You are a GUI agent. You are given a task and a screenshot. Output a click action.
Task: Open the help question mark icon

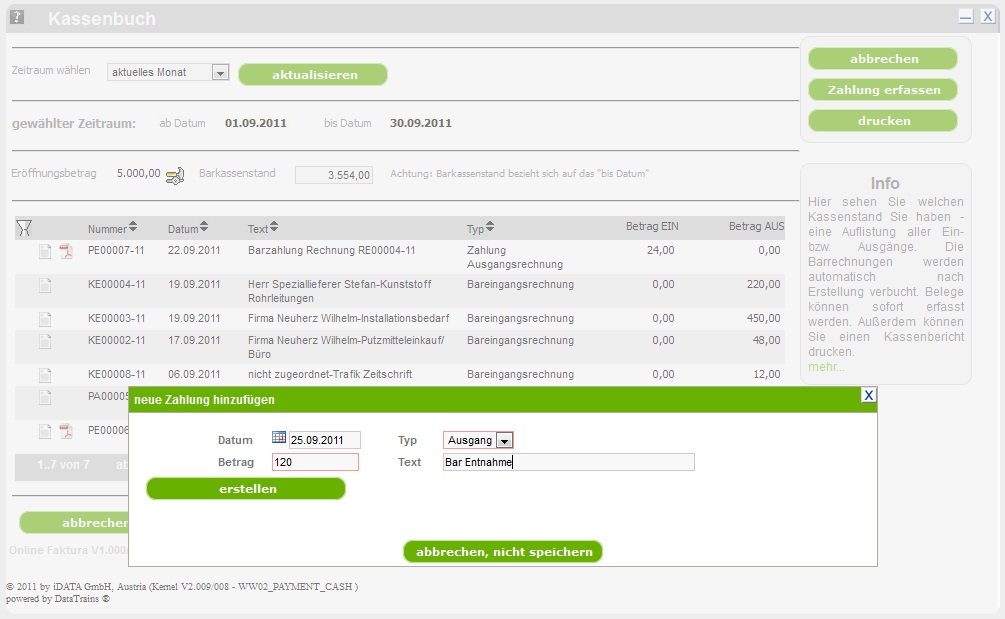pyautogui.click(x=17, y=17)
